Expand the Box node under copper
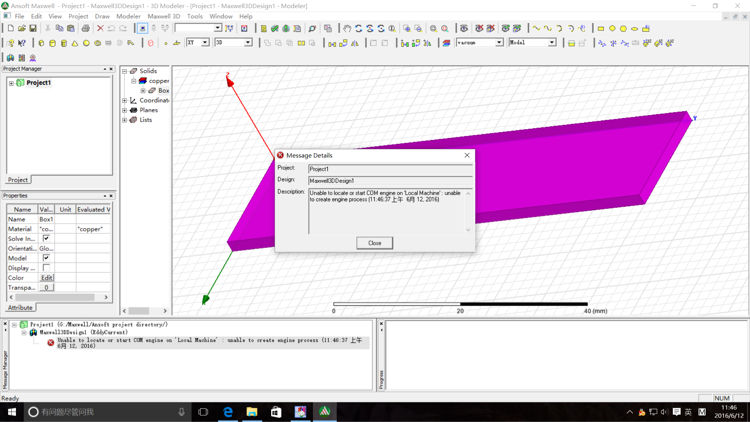The width and height of the screenshot is (750, 422). tap(143, 90)
